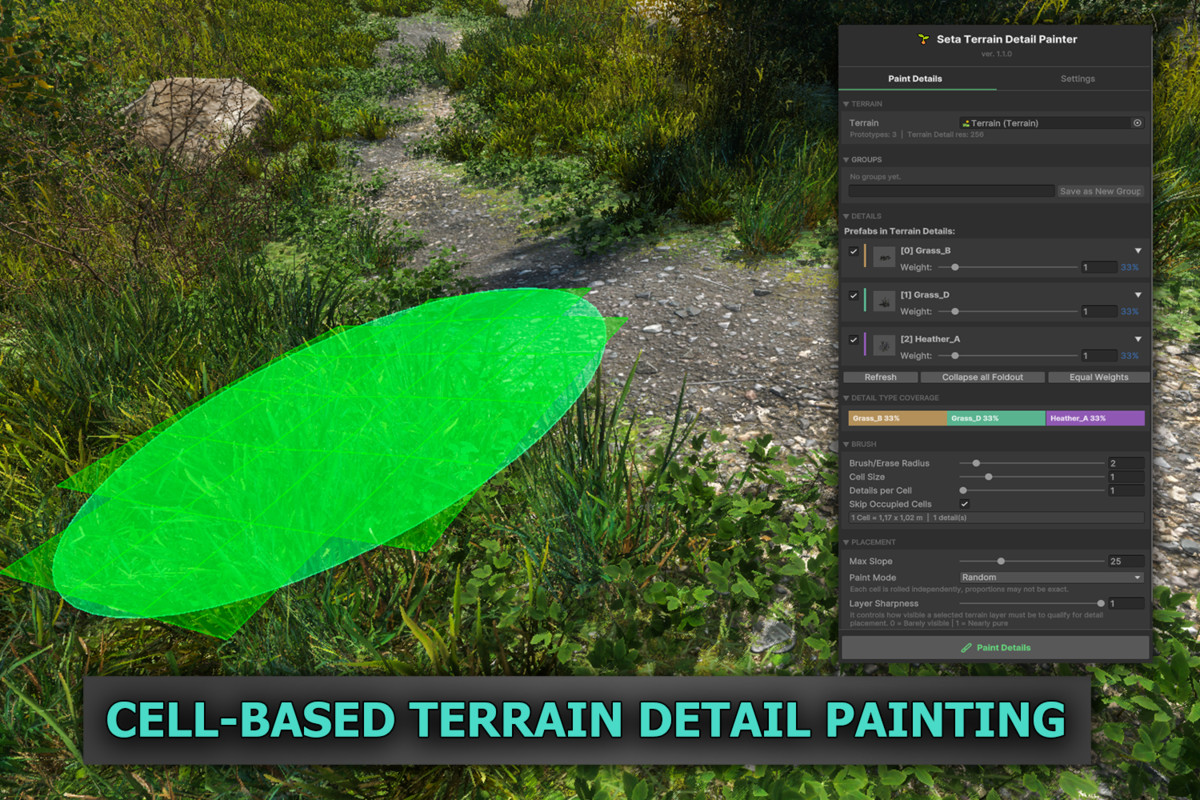Click the Equal Weights button
The height and width of the screenshot is (800, 1200).
coord(1098,377)
